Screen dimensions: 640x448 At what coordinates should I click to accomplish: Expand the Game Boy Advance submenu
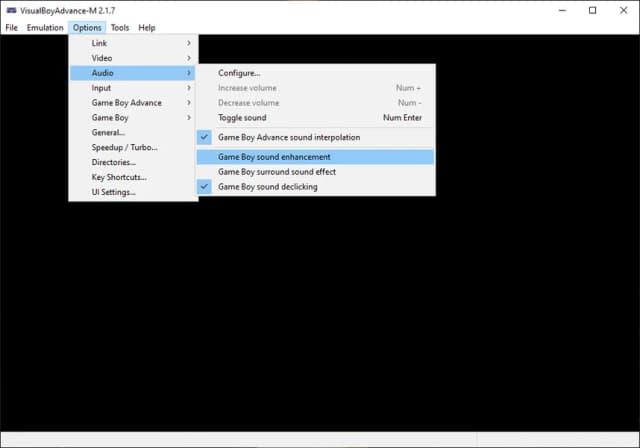pos(133,103)
